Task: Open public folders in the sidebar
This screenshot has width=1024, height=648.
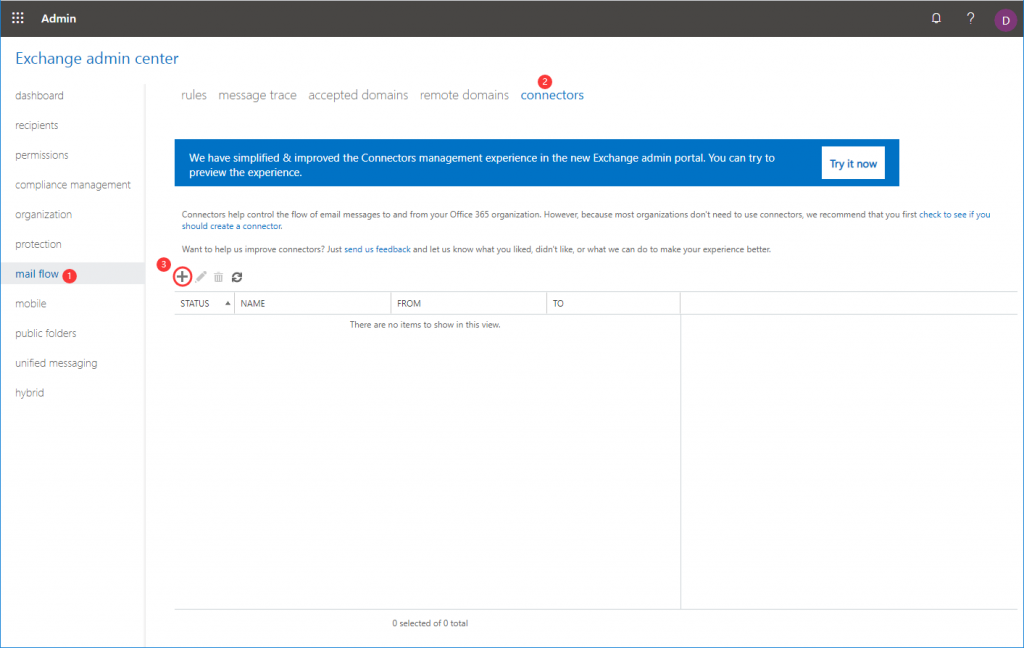Action: coord(46,333)
